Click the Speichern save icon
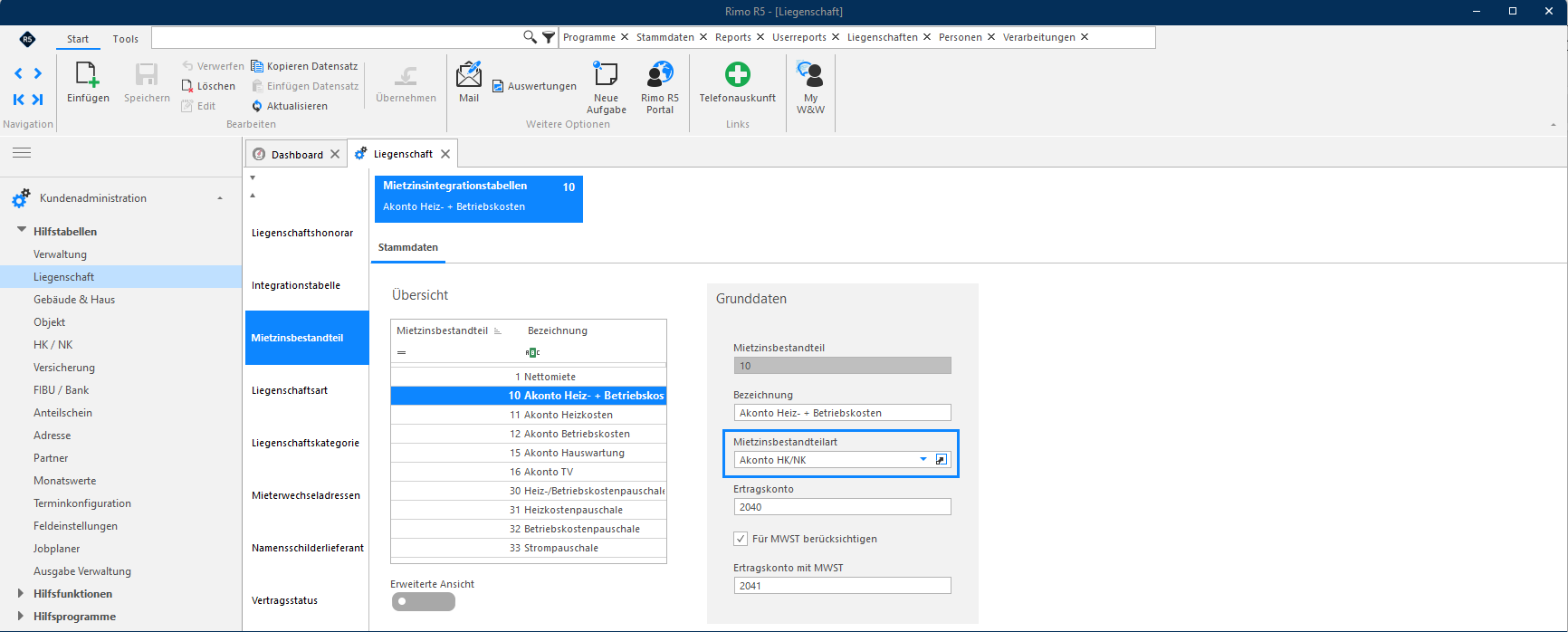This screenshot has width=1568, height=632. point(147,74)
